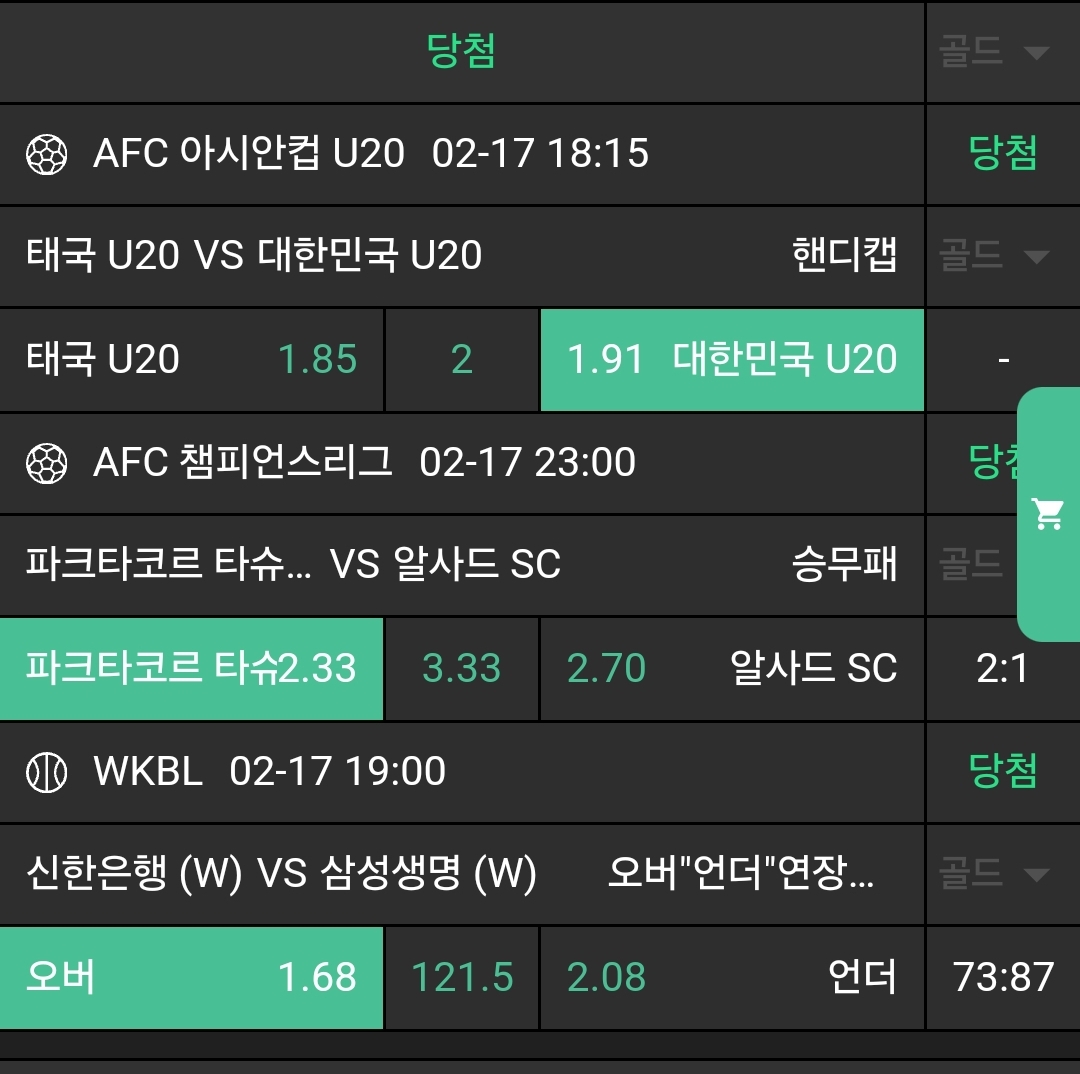Select 알사드 SC bet at 2.70 odds
Viewport: 1080px width, 1074px height.
tap(731, 668)
